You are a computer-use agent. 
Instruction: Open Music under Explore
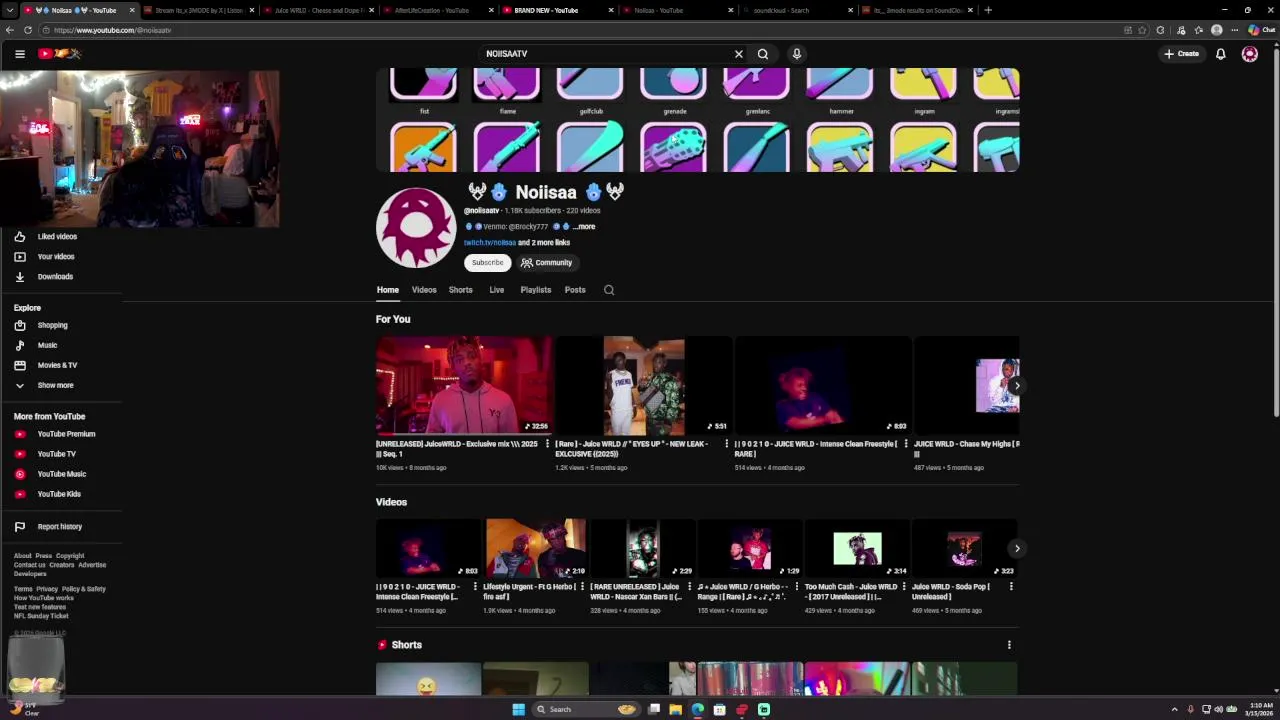tap(48, 345)
